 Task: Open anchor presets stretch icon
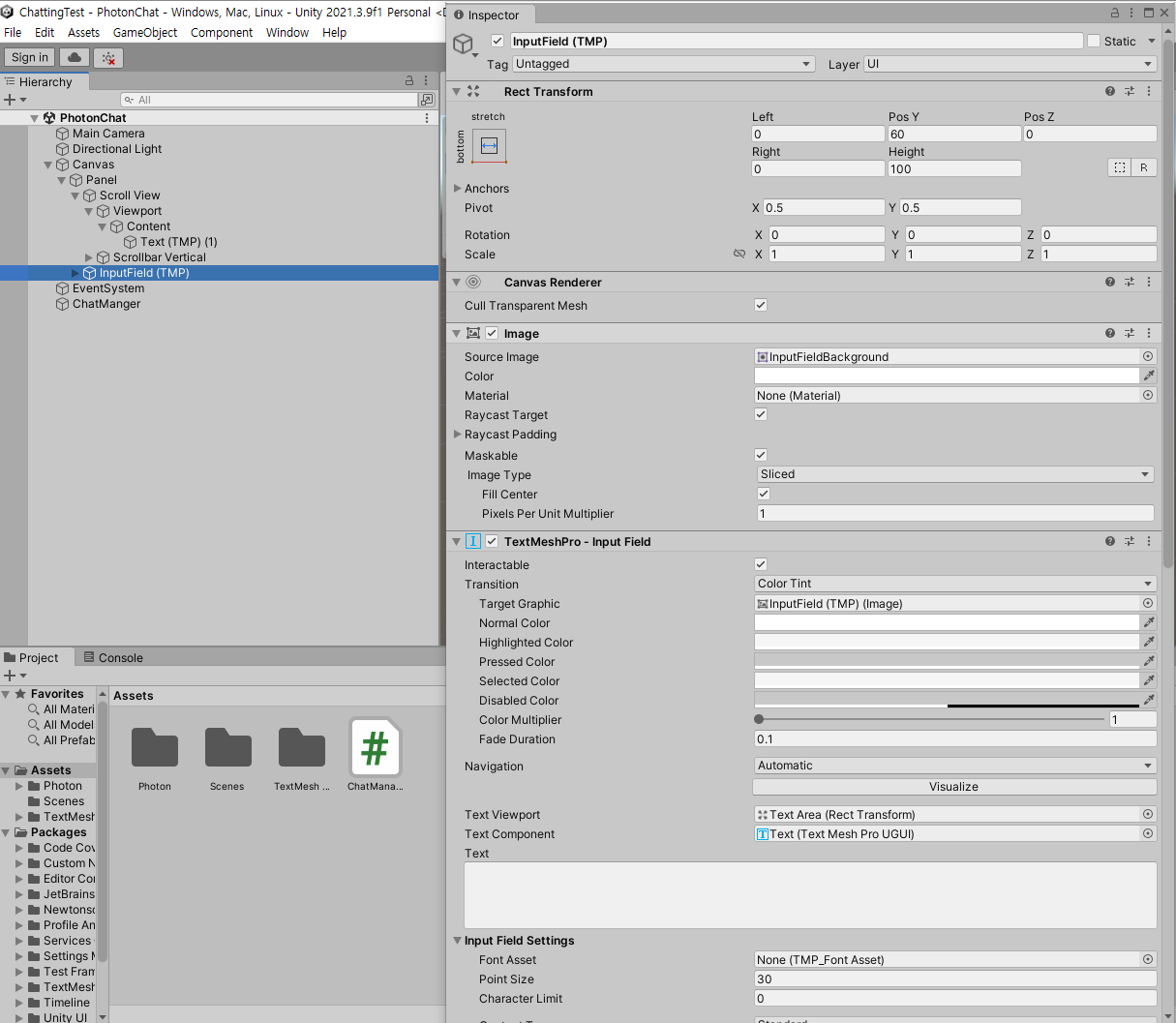(x=489, y=146)
